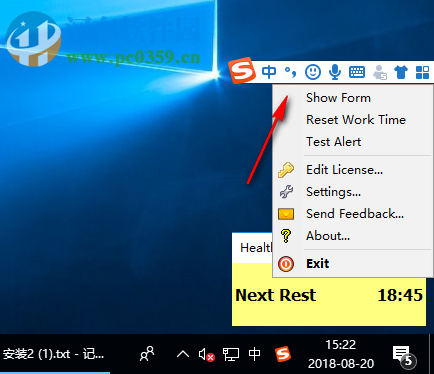Choose Show Form from context menu
The image size is (434, 374).
click(353, 98)
